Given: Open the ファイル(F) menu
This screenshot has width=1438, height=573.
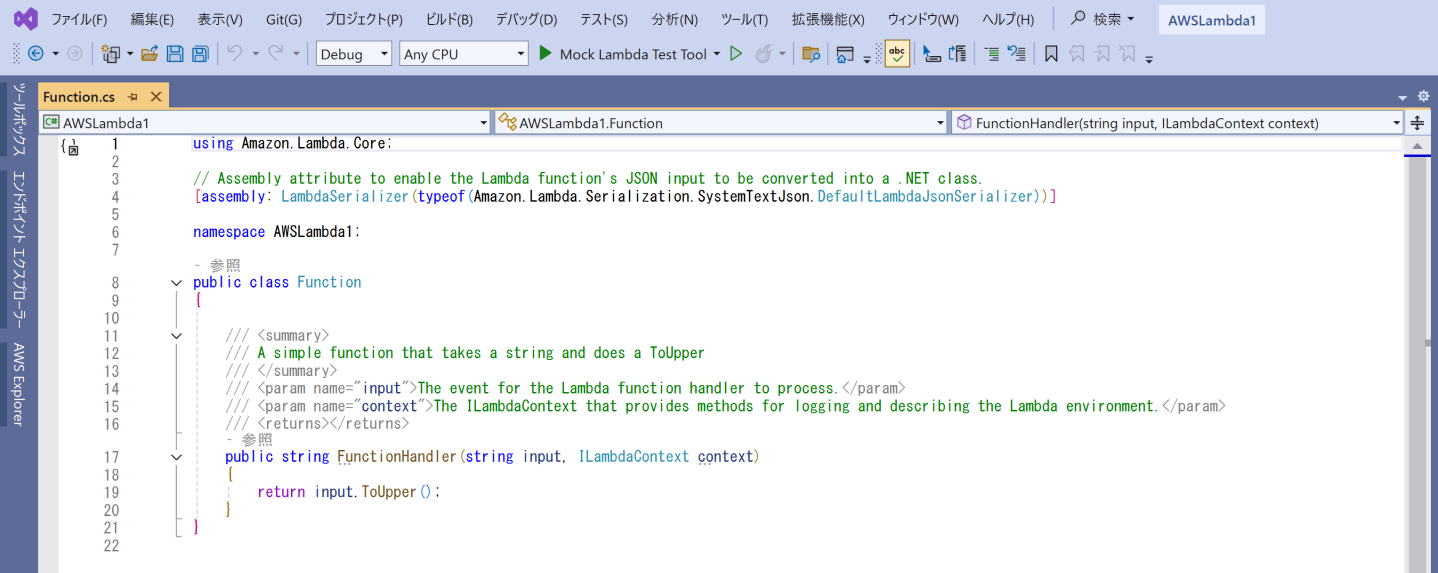Looking at the screenshot, I should [x=79, y=19].
